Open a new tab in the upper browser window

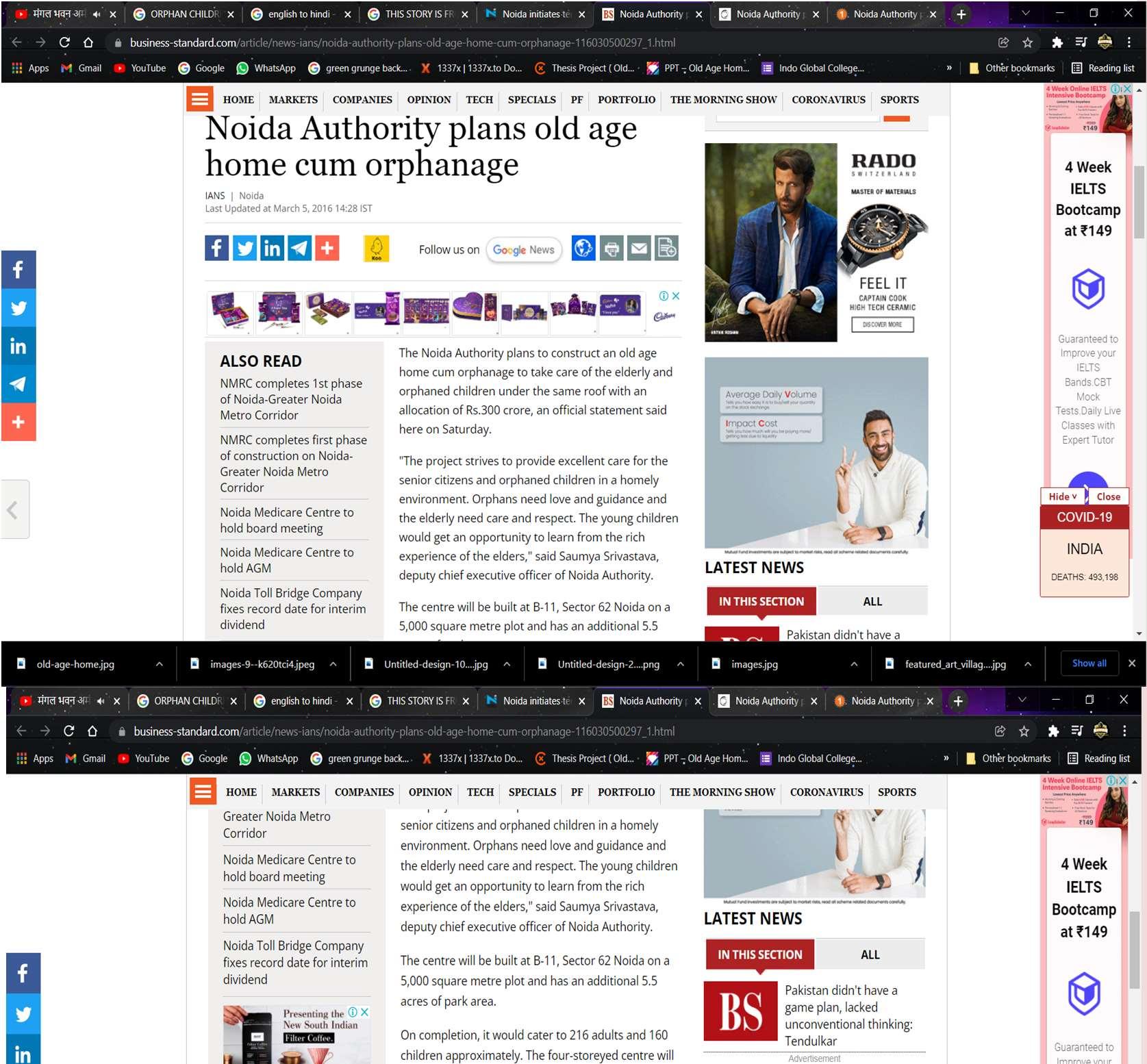tap(961, 14)
